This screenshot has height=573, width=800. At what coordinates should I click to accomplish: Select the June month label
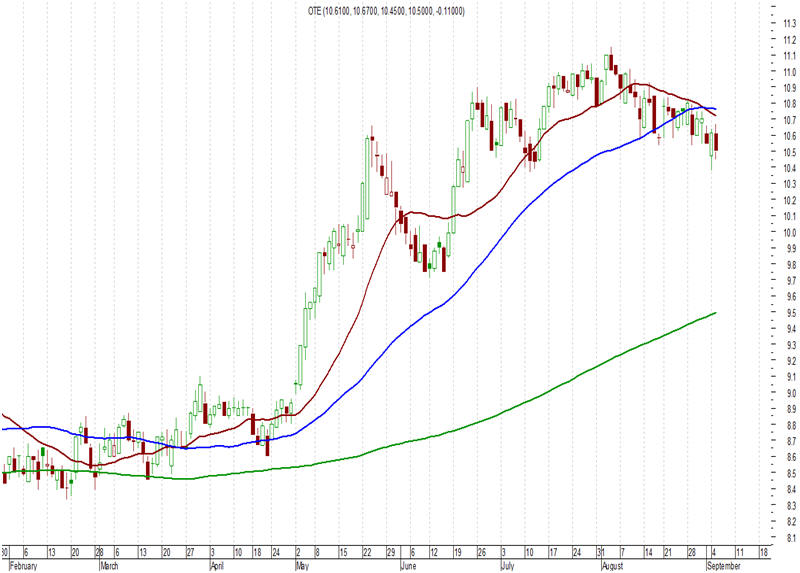(x=408, y=566)
